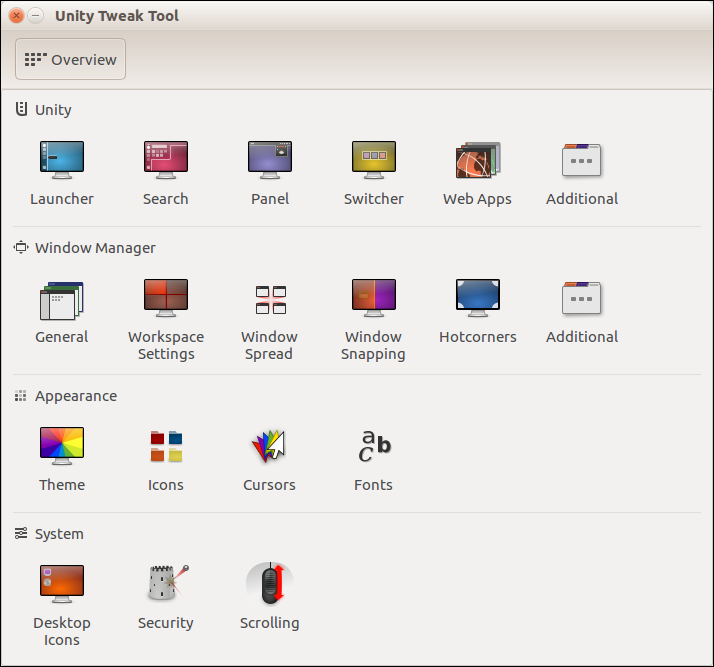
Task: Open the Security settings icon
Action: (168, 582)
